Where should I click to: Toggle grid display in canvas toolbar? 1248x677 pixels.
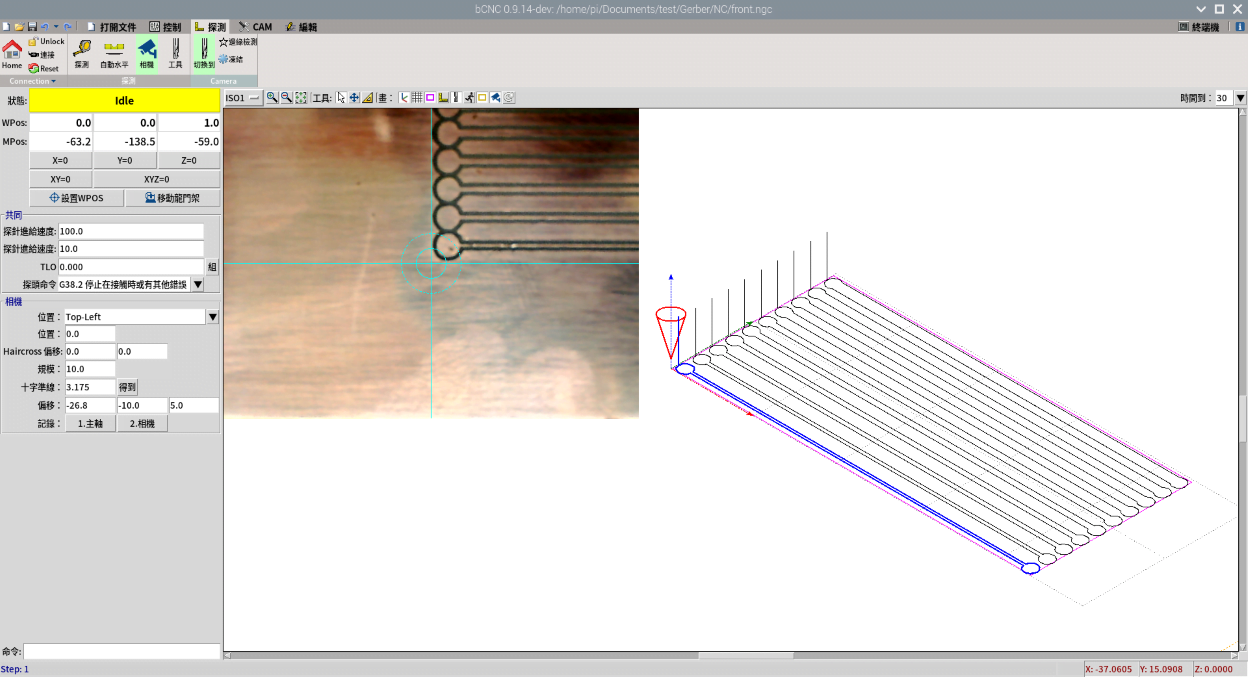pyautogui.click(x=417, y=98)
